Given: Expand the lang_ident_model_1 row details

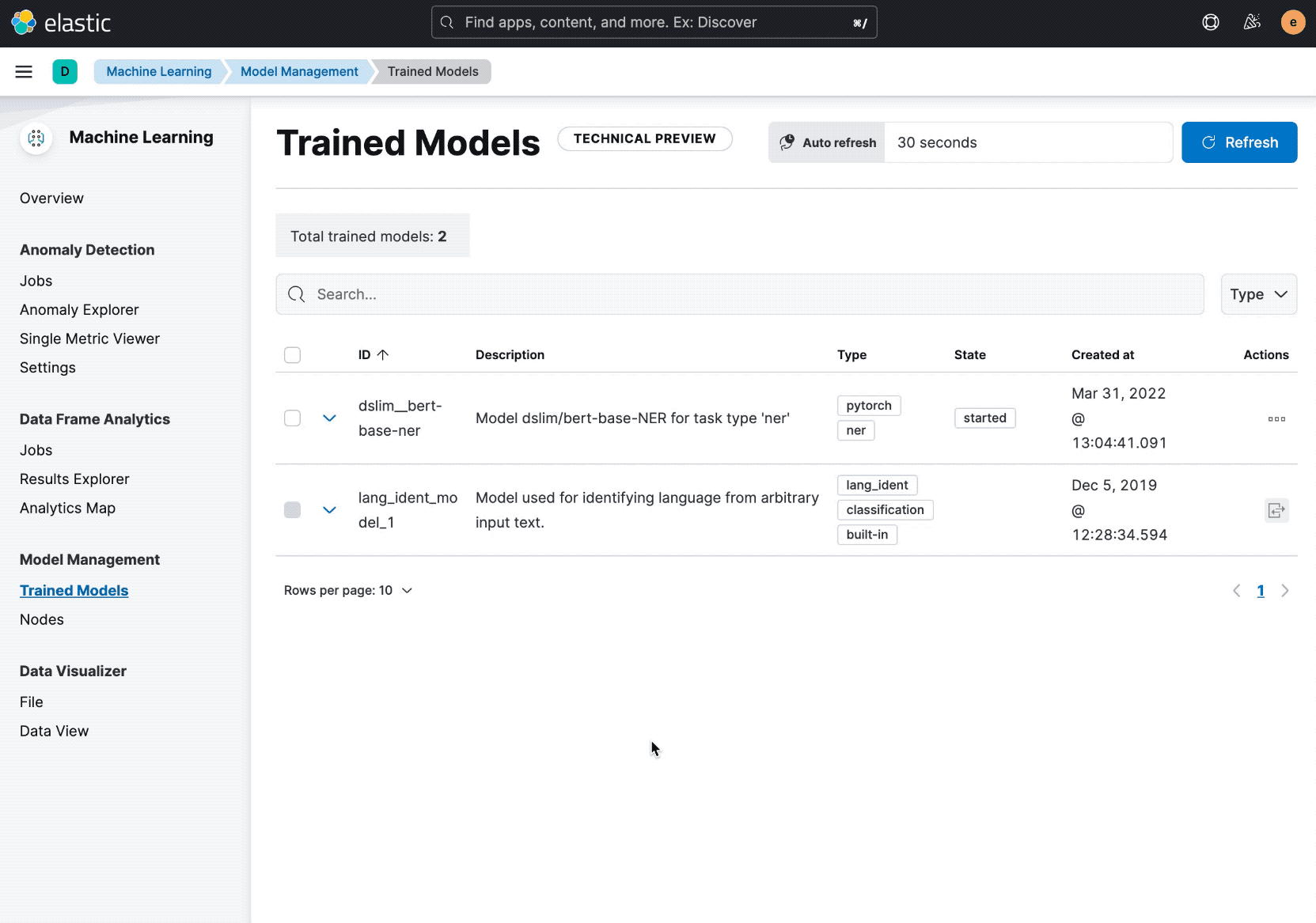Looking at the screenshot, I should pyautogui.click(x=329, y=510).
